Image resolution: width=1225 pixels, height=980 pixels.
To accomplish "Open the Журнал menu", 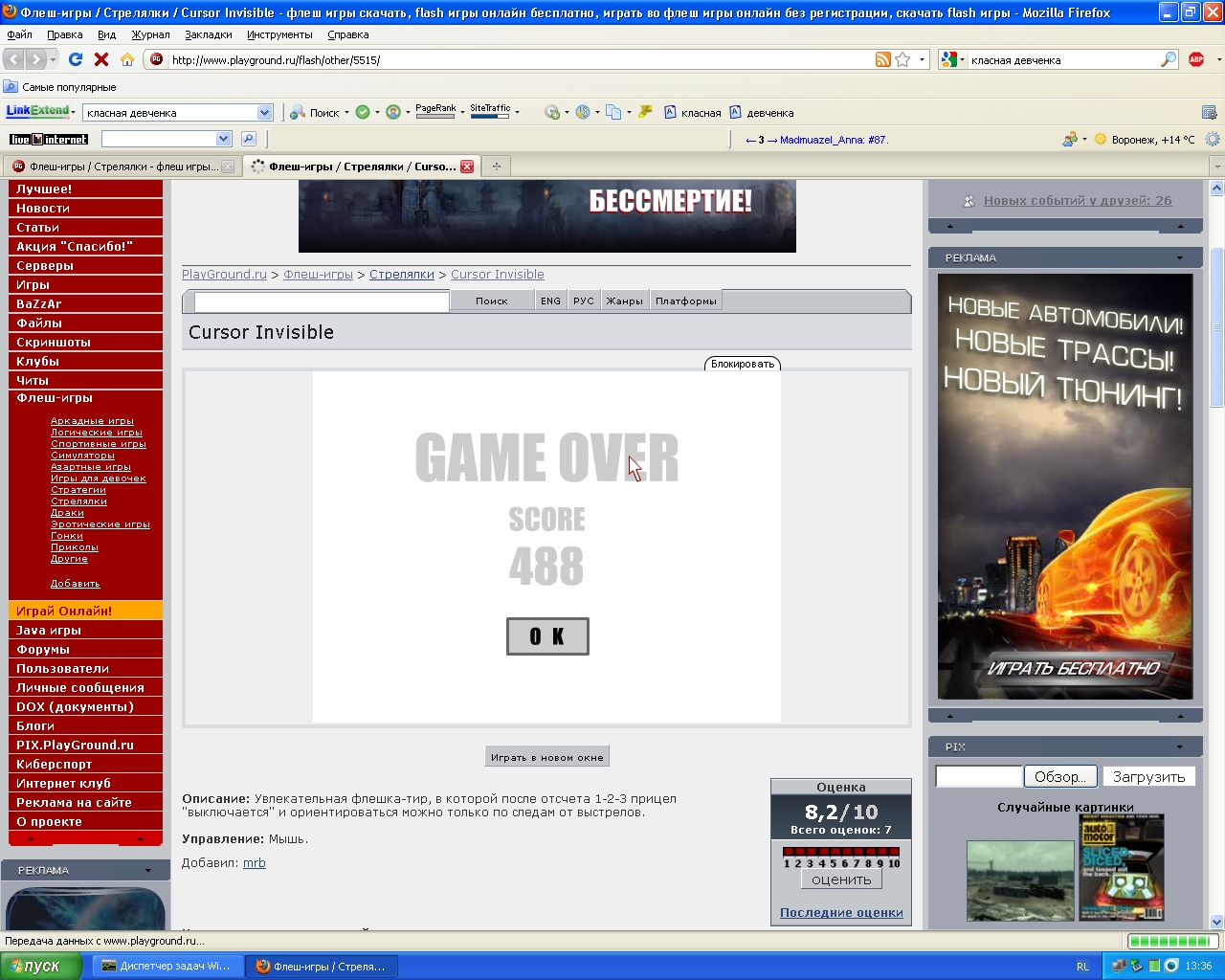I will (x=150, y=34).
